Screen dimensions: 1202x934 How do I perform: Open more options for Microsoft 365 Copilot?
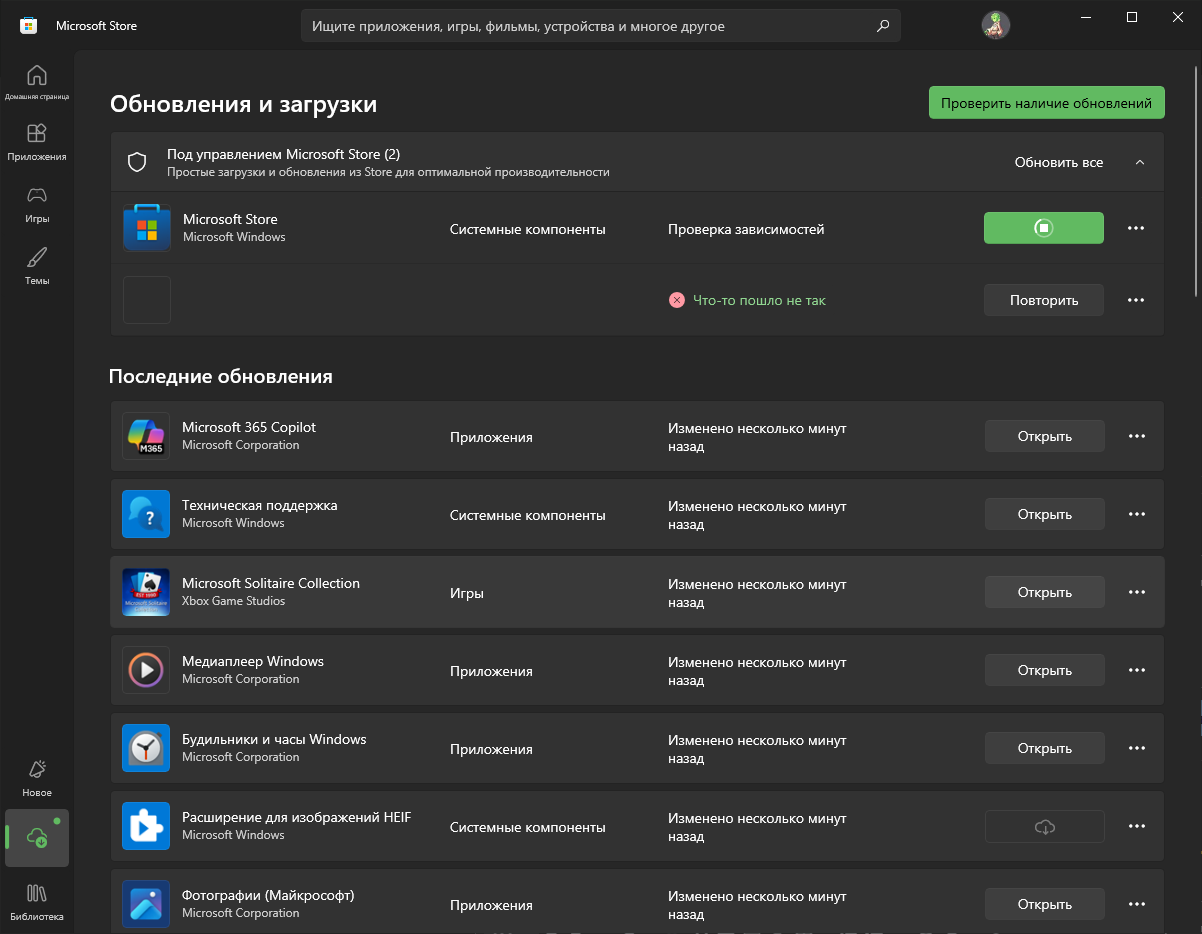[1137, 436]
